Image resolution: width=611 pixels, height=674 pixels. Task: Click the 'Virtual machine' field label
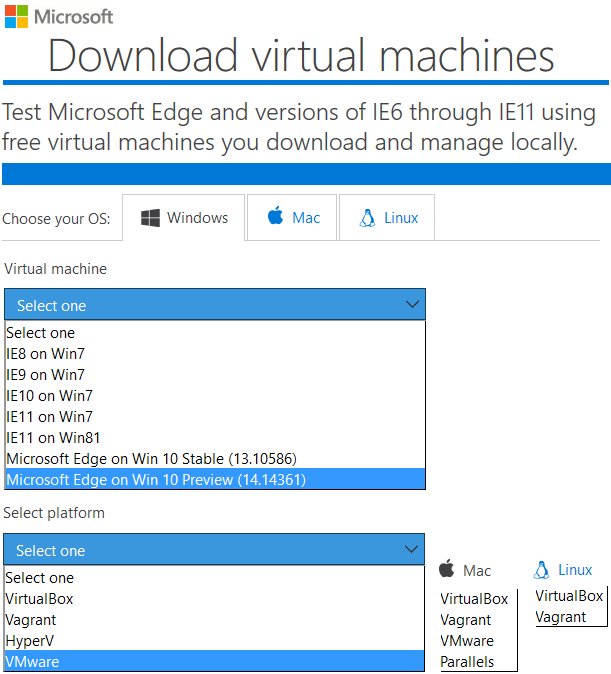click(x=55, y=269)
